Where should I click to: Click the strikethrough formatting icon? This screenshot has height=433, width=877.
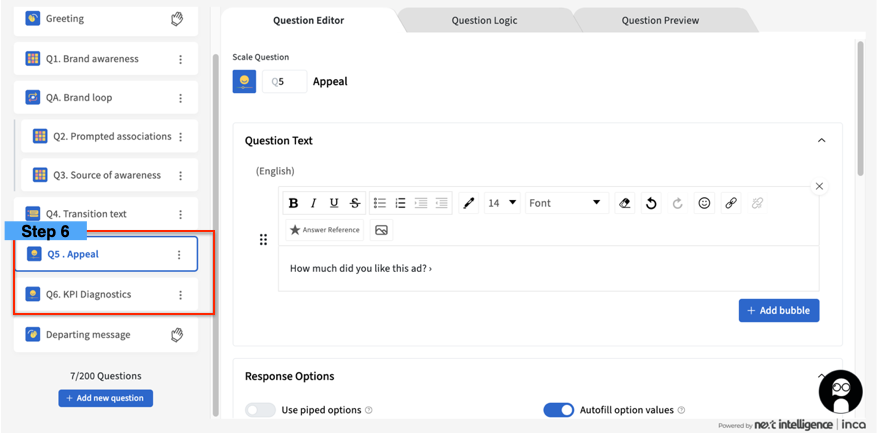355,203
